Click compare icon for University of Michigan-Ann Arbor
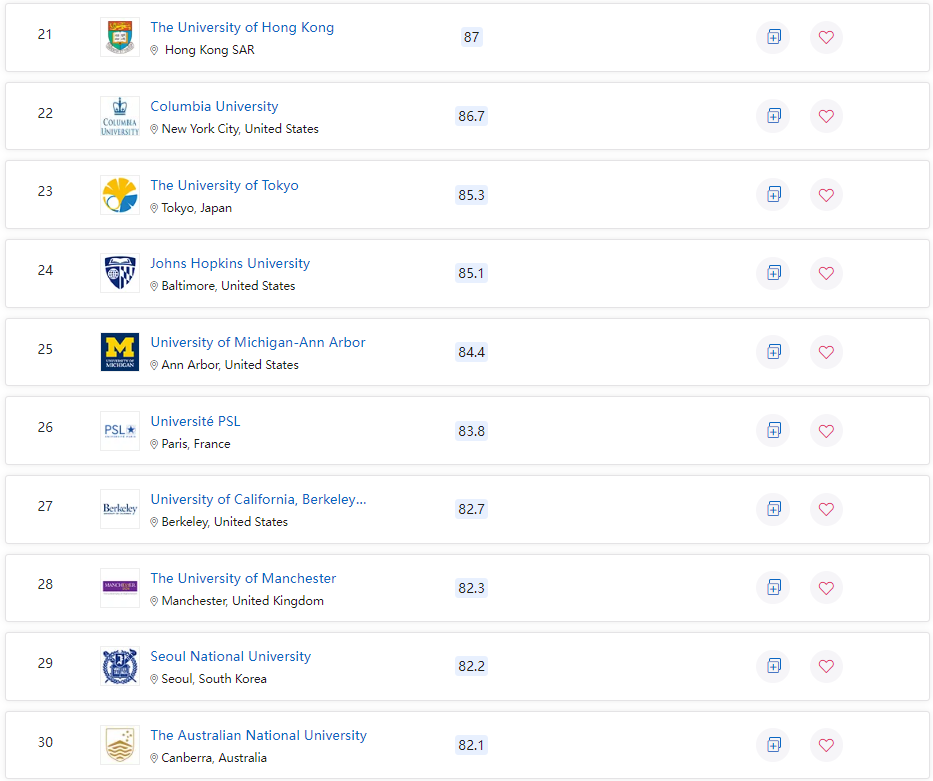The image size is (933, 781). click(x=773, y=352)
